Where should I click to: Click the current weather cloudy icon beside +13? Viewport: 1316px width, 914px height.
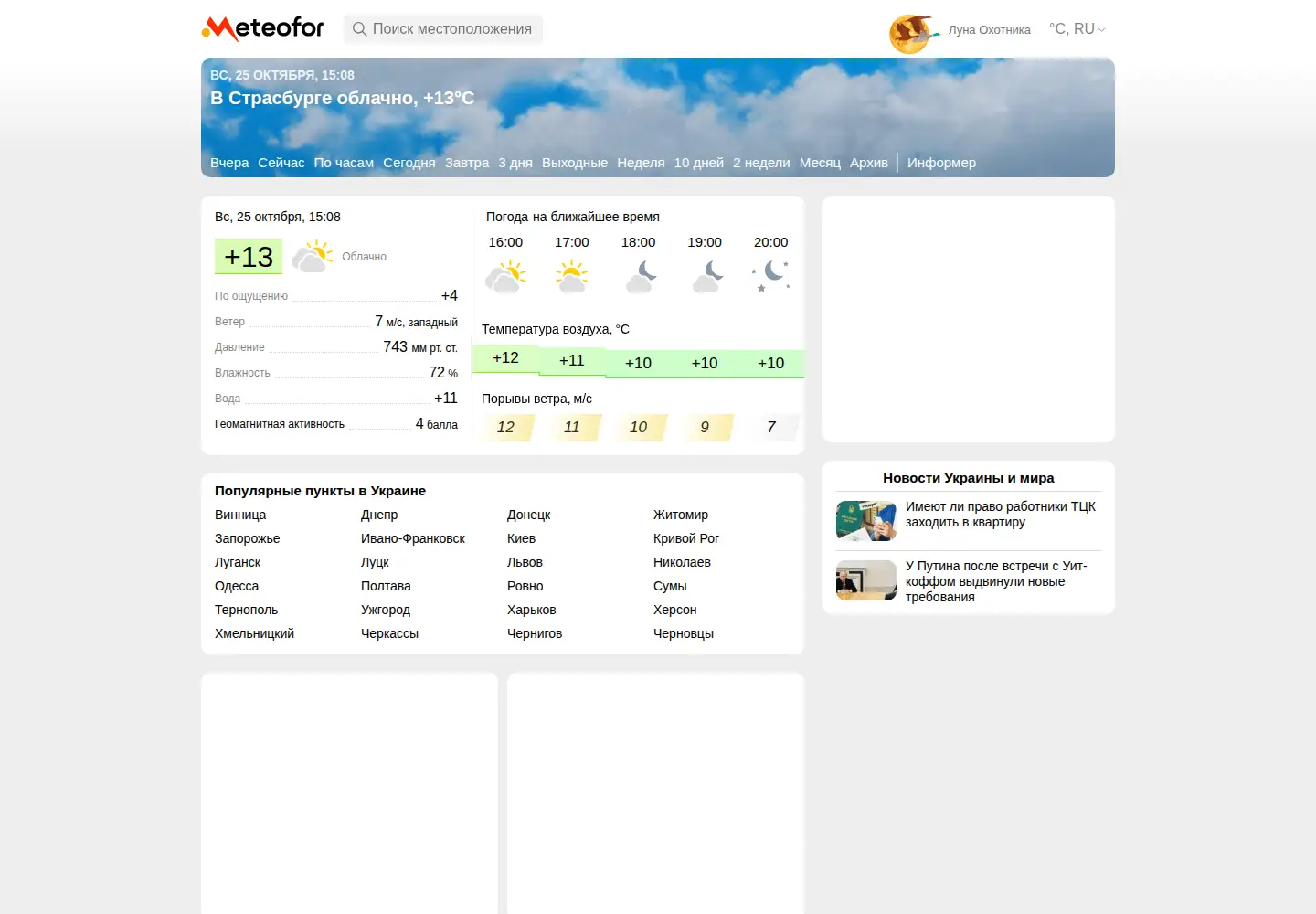click(313, 257)
